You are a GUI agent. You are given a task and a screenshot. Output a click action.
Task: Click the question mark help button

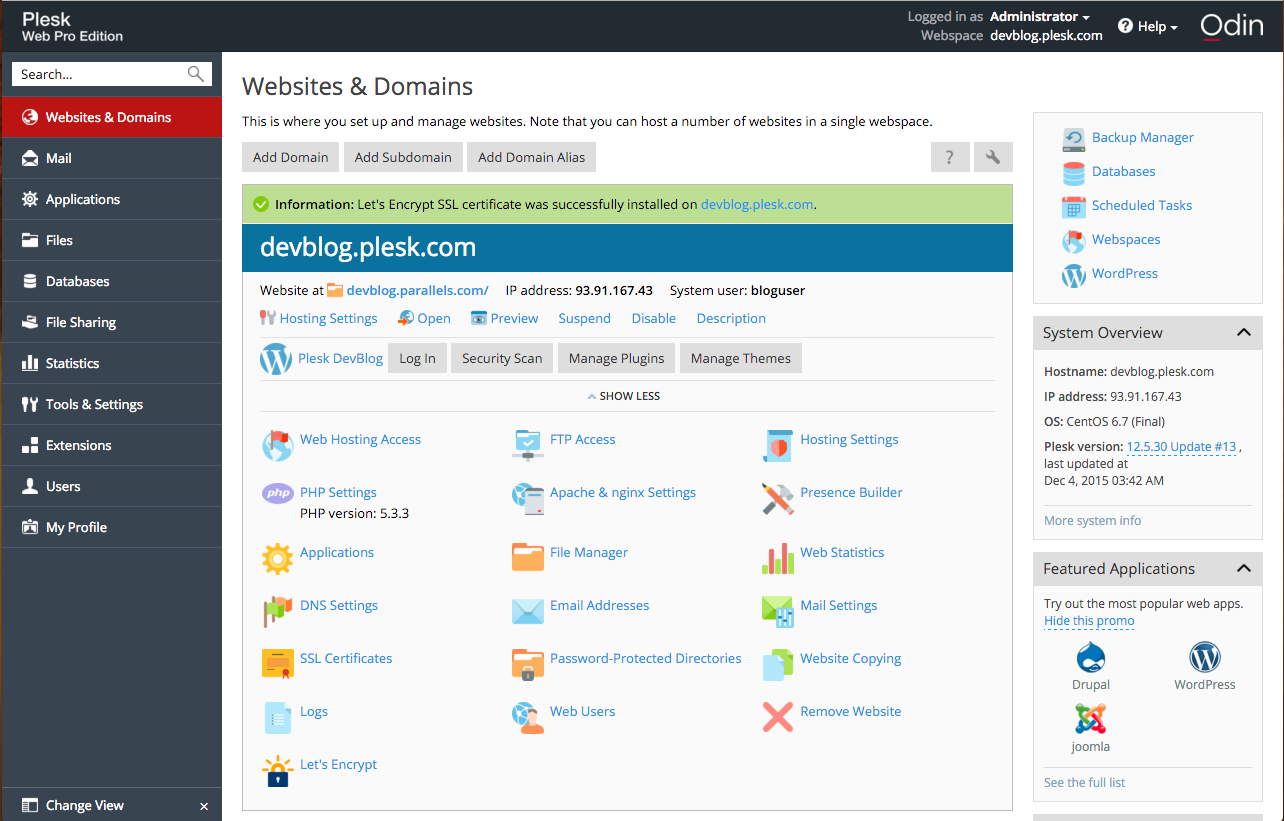(x=950, y=157)
